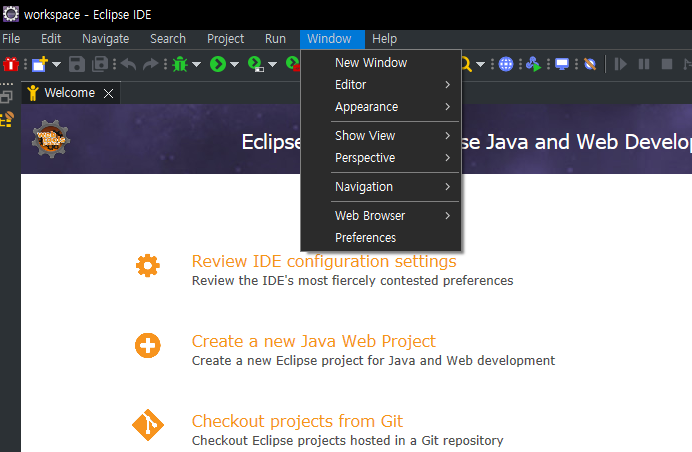692x452 pixels.
Task: Click the green Run button icon
Action: 218,64
